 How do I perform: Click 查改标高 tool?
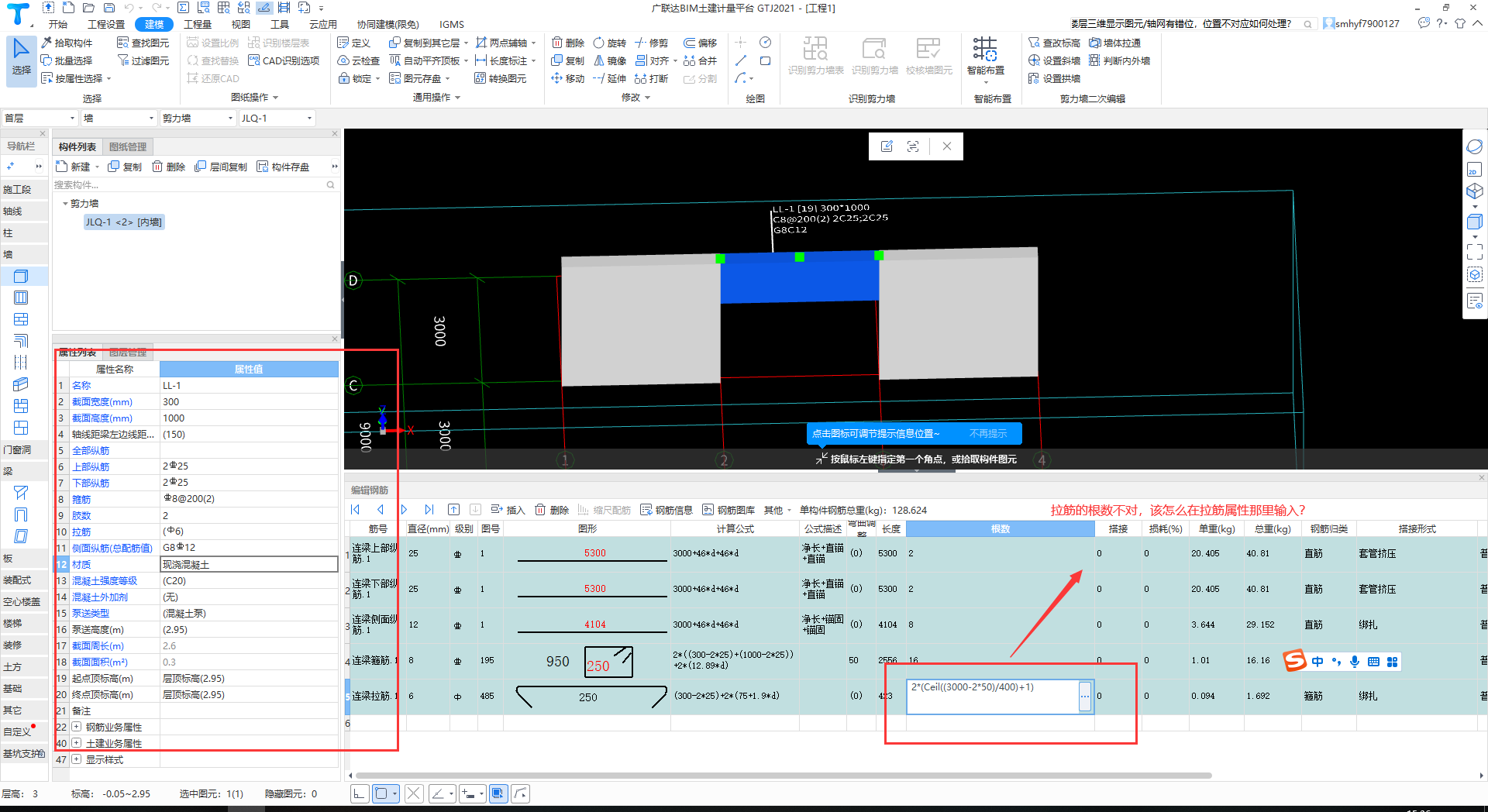click(x=1054, y=43)
